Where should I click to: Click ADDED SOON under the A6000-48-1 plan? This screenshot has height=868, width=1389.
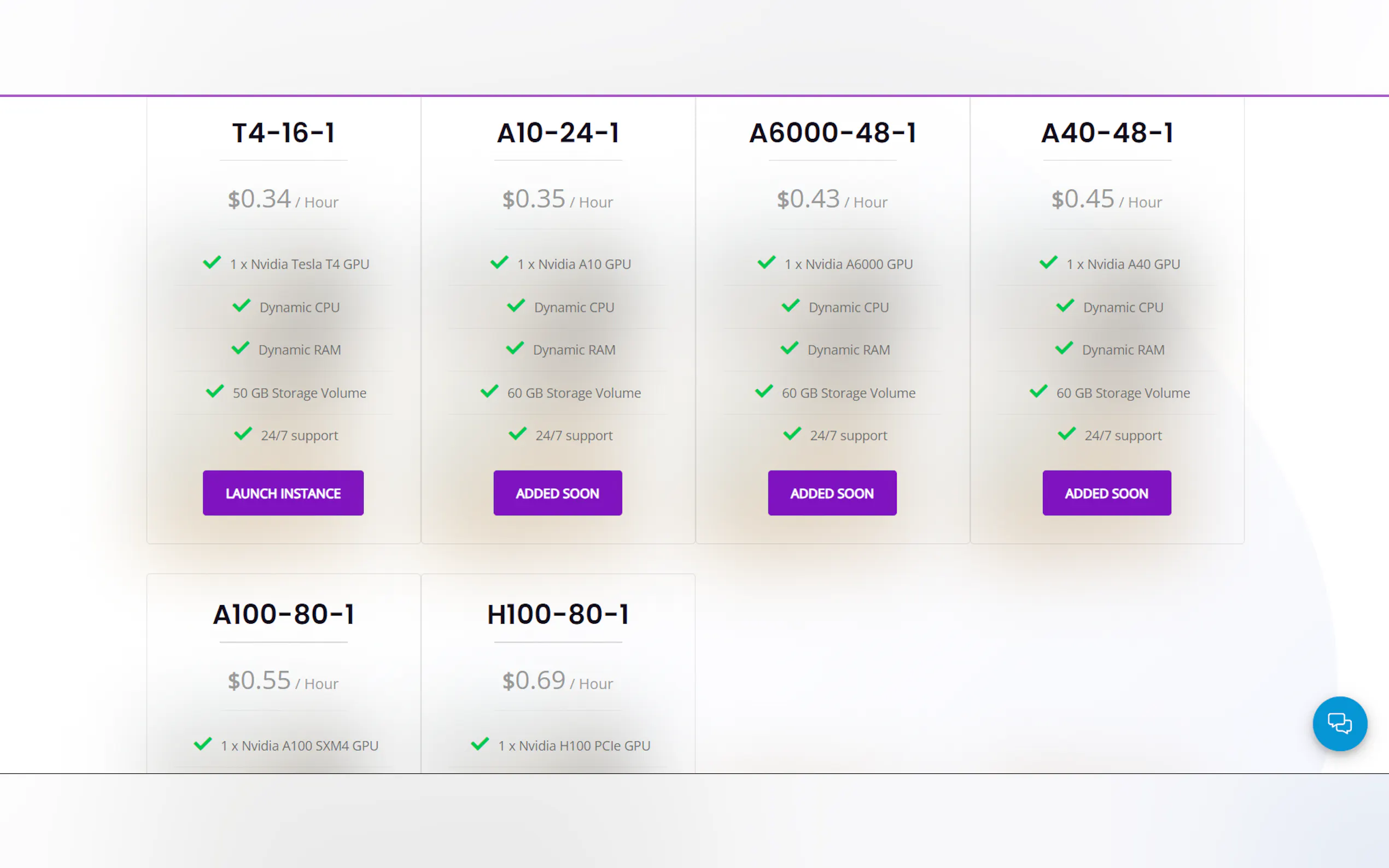(832, 493)
